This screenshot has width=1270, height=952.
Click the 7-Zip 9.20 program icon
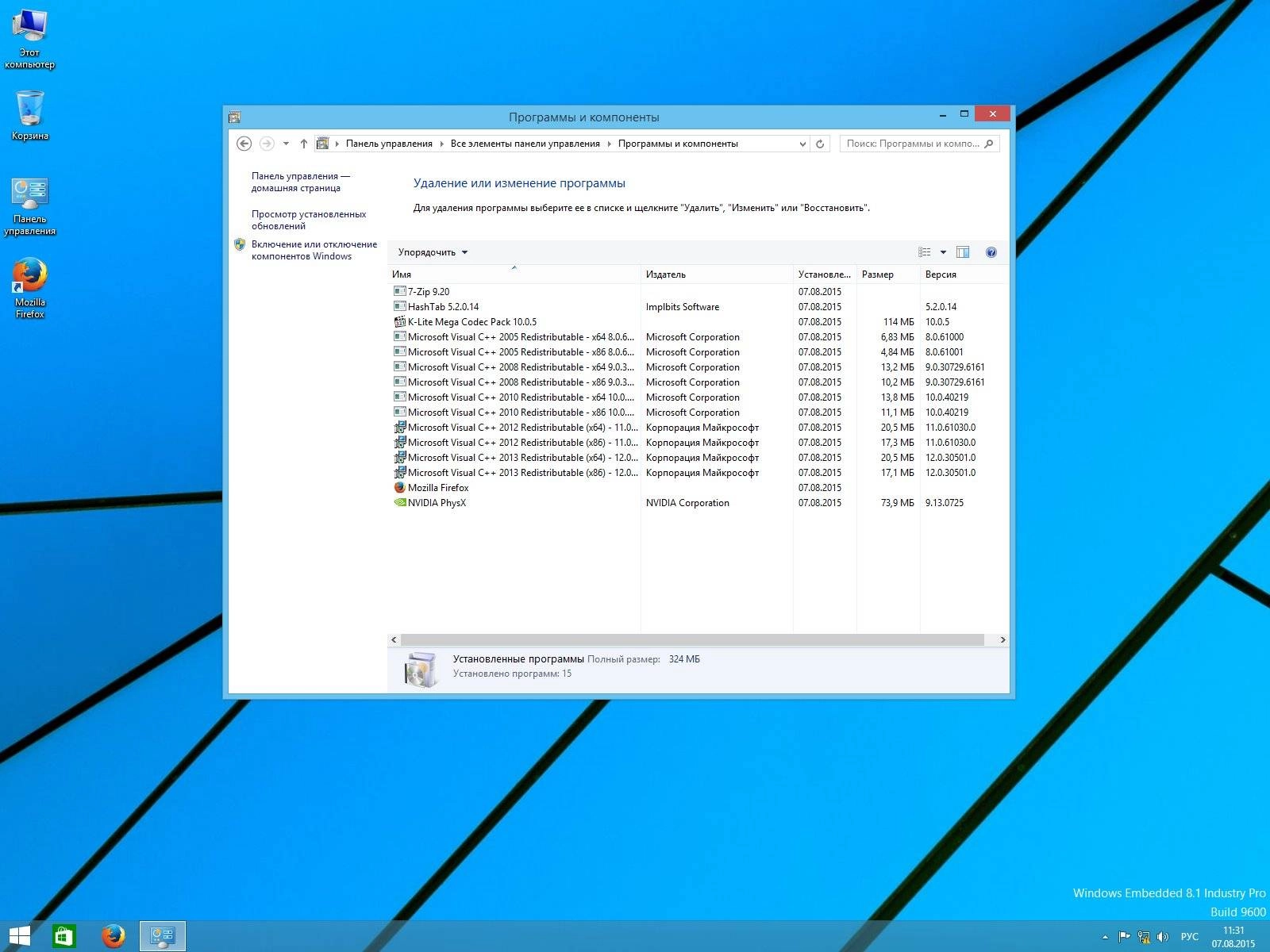pyautogui.click(x=400, y=291)
